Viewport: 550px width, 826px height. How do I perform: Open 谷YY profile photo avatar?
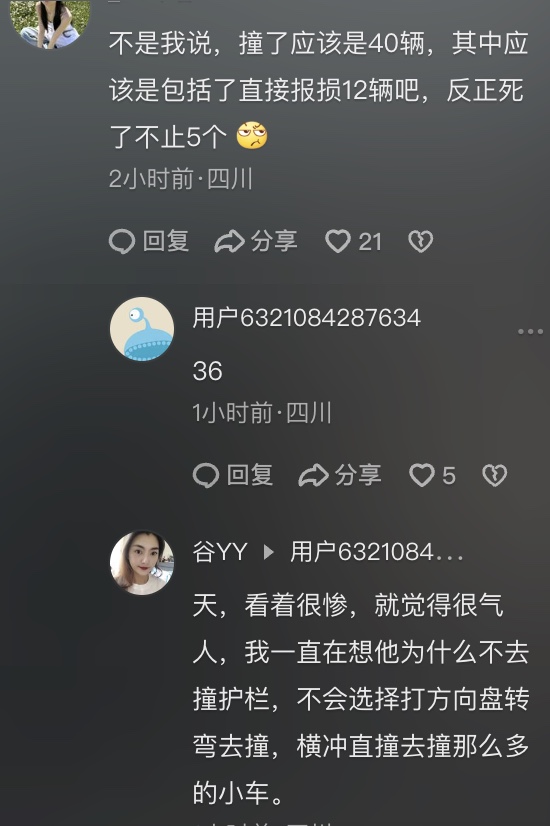pyautogui.click(x=142, y=563)
